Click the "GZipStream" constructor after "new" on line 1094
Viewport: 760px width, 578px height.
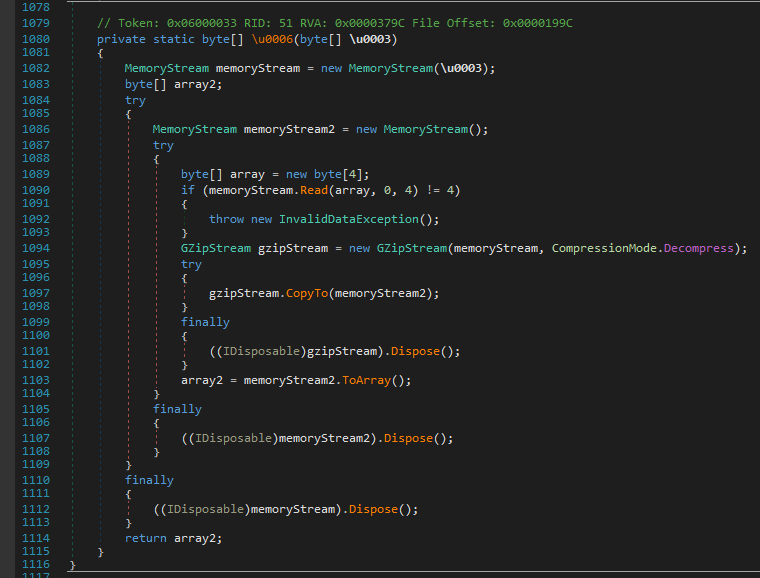click(412, 249)
